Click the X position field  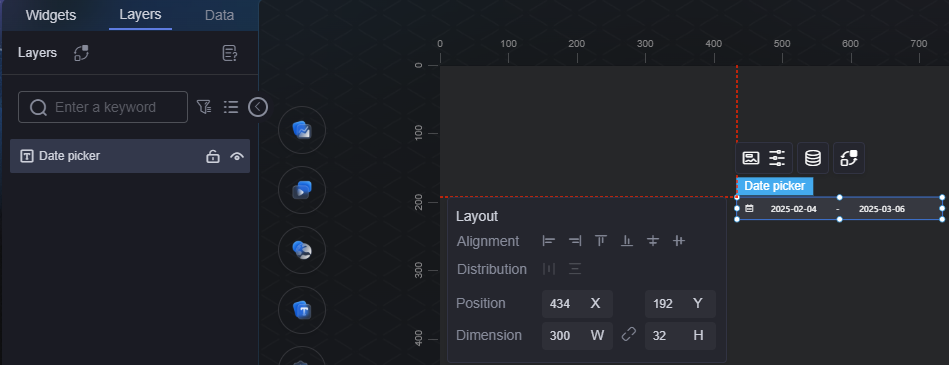577,304
